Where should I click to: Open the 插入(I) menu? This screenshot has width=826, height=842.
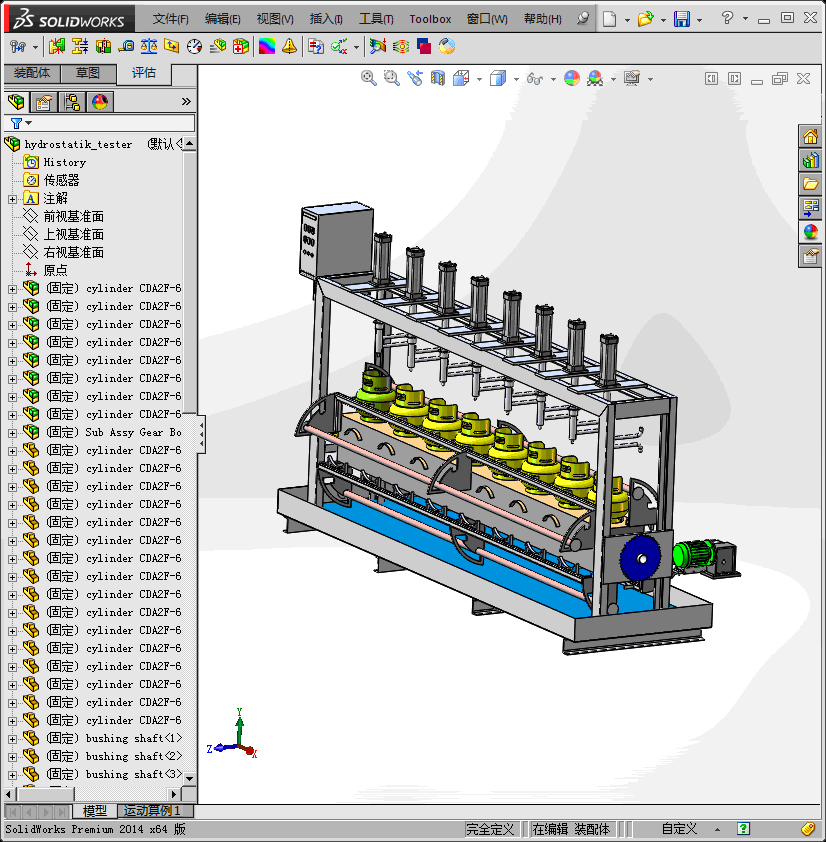[x=326, y=19]
